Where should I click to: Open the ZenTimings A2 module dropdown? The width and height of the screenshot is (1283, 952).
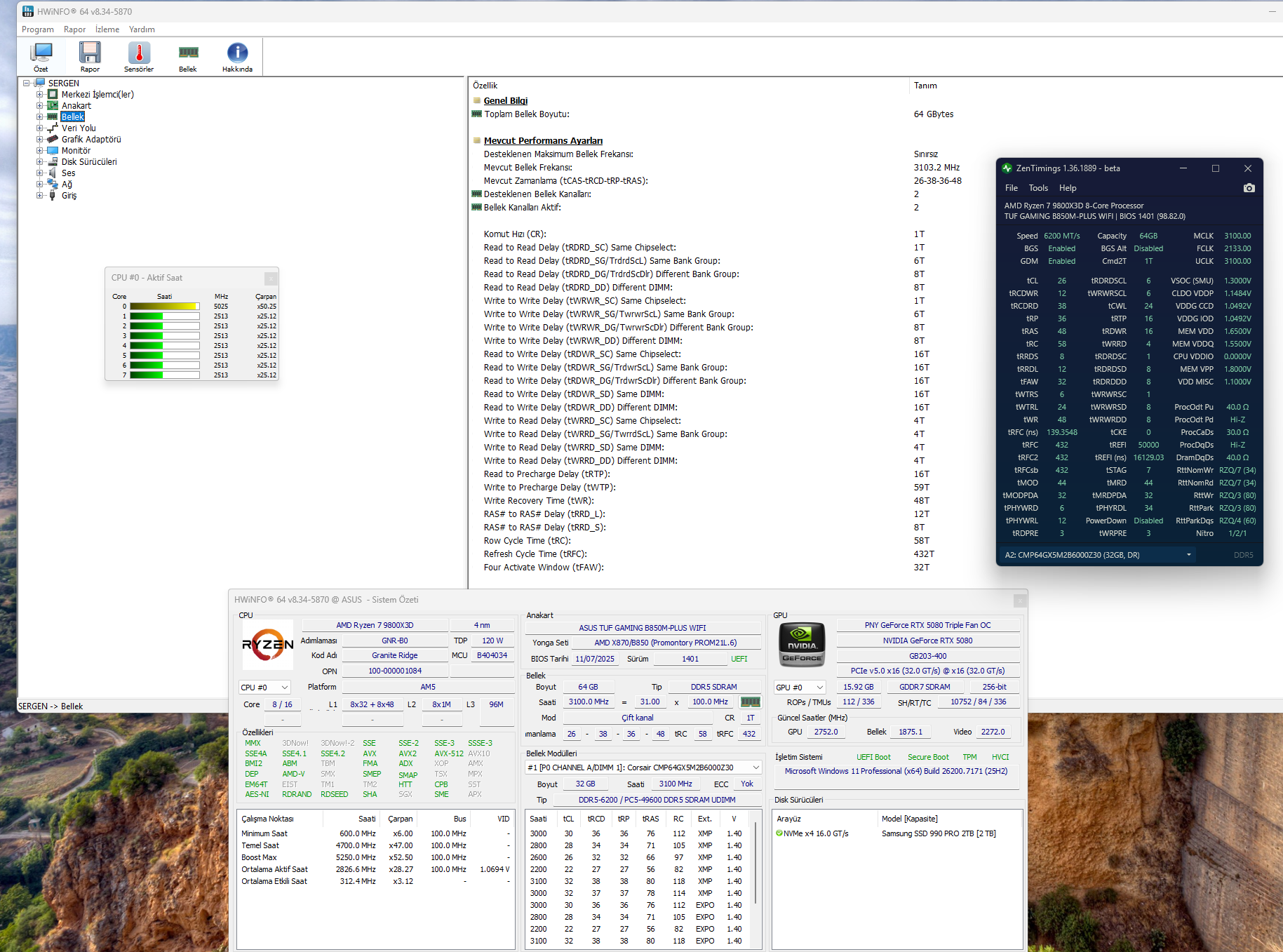[x=1098, y=555]
